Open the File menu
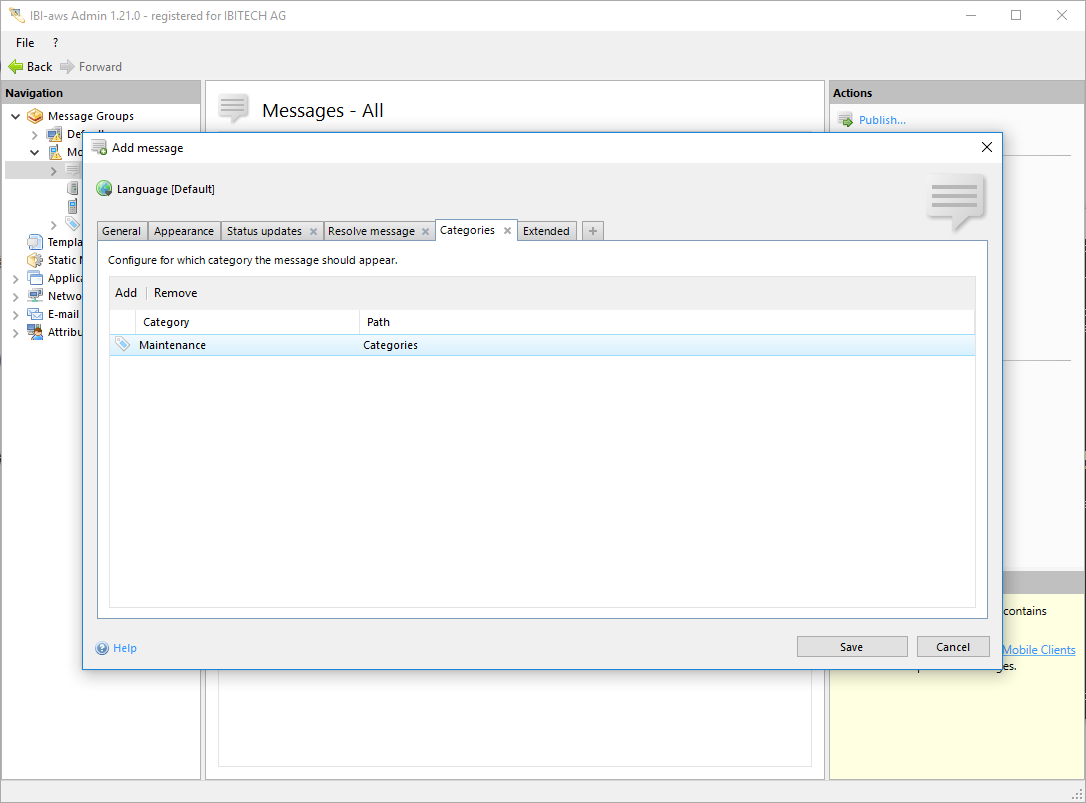 [x=25, y=43]
